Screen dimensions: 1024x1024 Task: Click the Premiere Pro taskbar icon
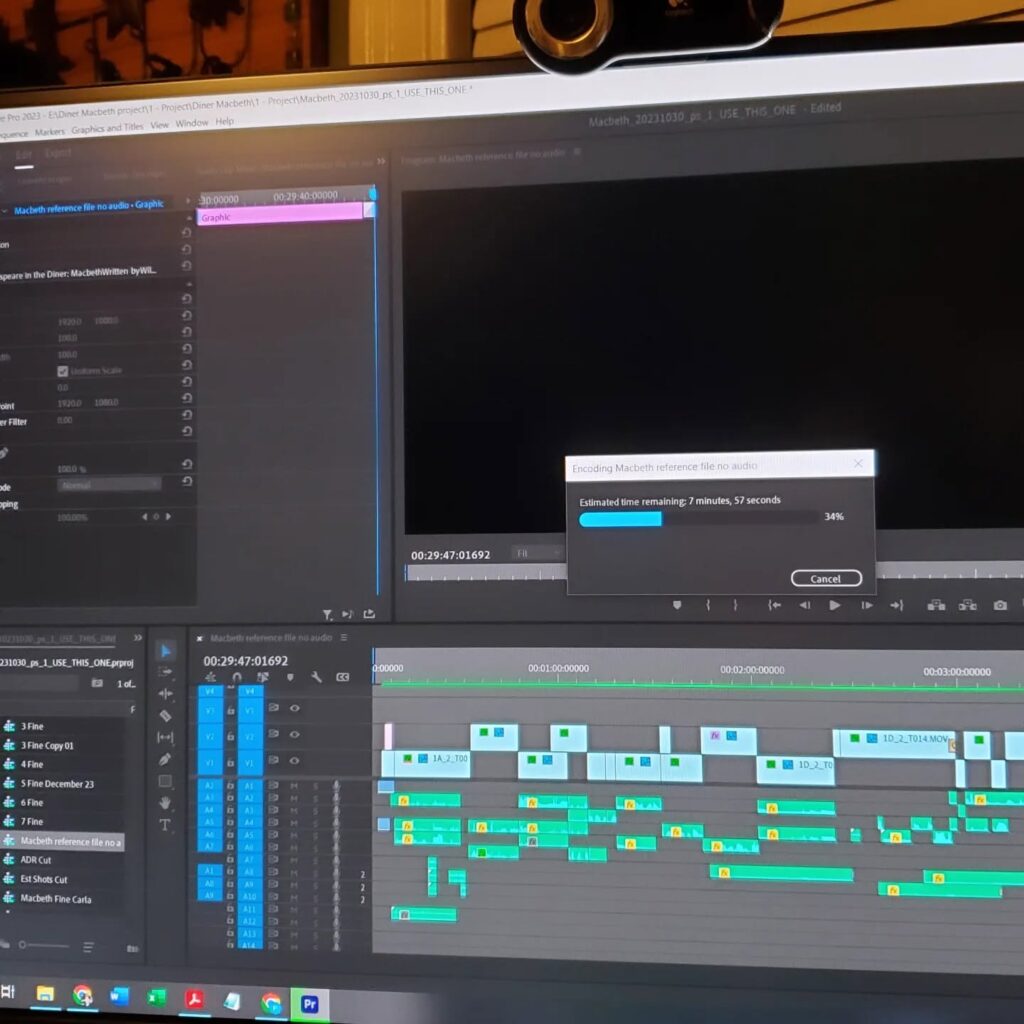pos(310,1003)
